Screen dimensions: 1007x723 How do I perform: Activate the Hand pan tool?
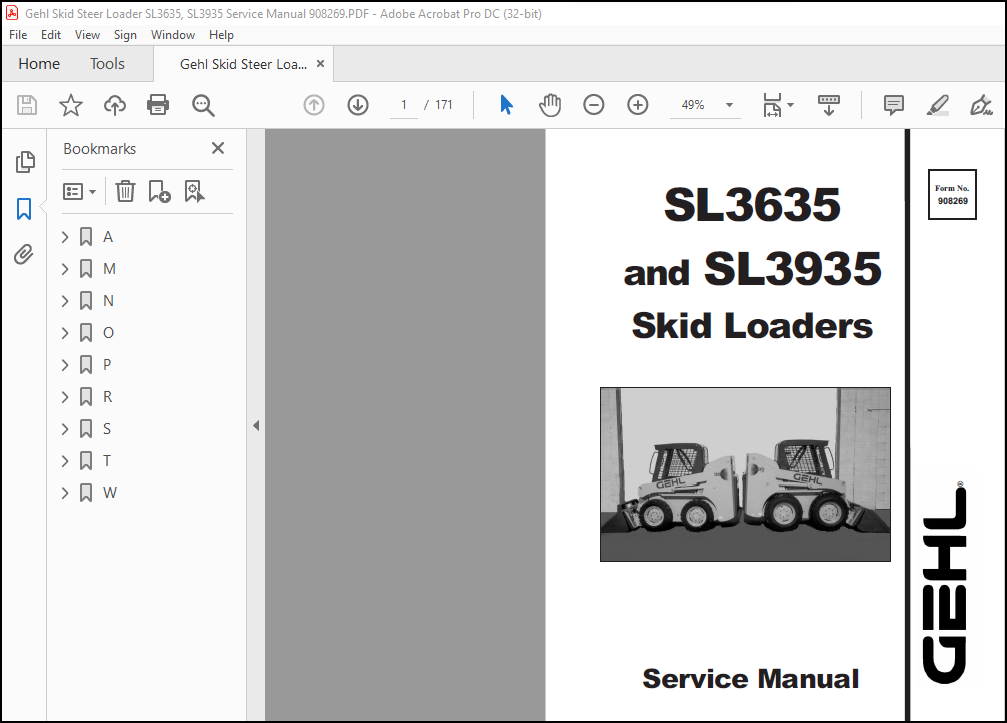click(x=550, y=105)
